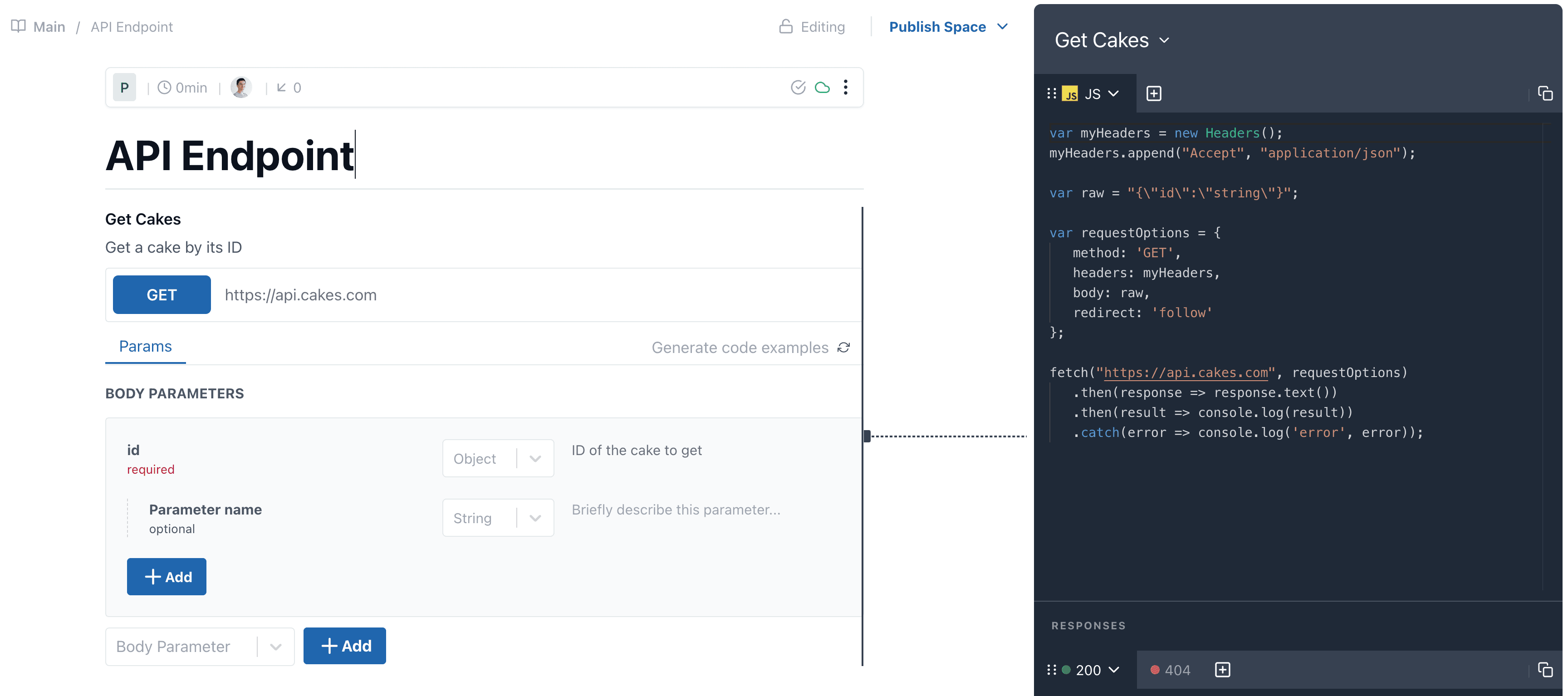Image resolution: width=1568 pixels, height=696 pixels.
Task: Click the 'var myHeaders' code line
Action: click(x=1166, y=133)
